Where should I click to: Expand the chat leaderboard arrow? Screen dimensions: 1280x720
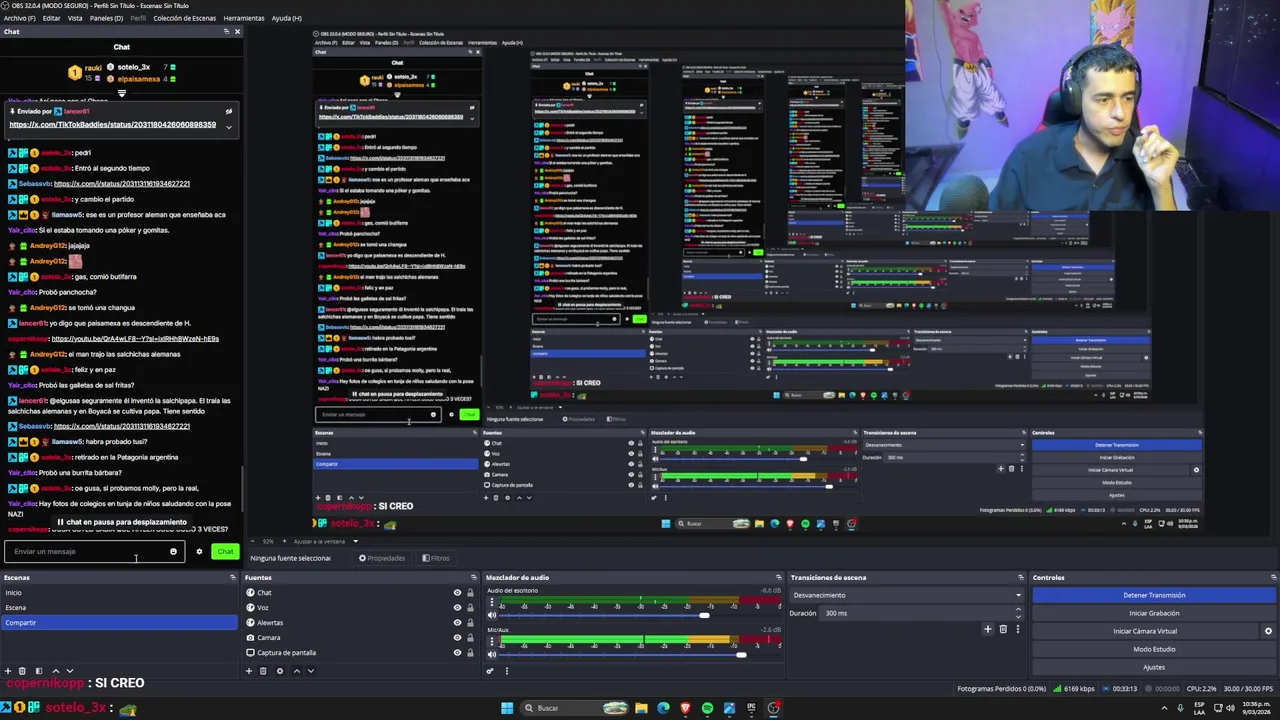click(x=121, y=93)
